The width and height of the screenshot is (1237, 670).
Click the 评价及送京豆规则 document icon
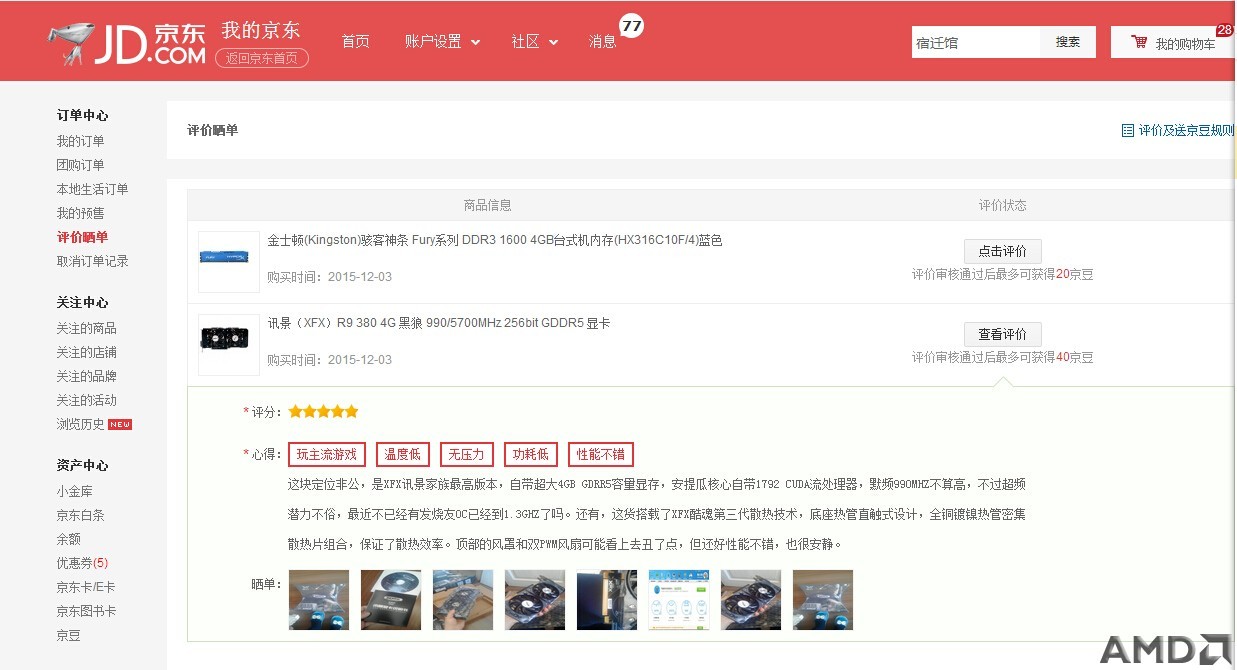pyautogui.click(x=1128, y=130)
